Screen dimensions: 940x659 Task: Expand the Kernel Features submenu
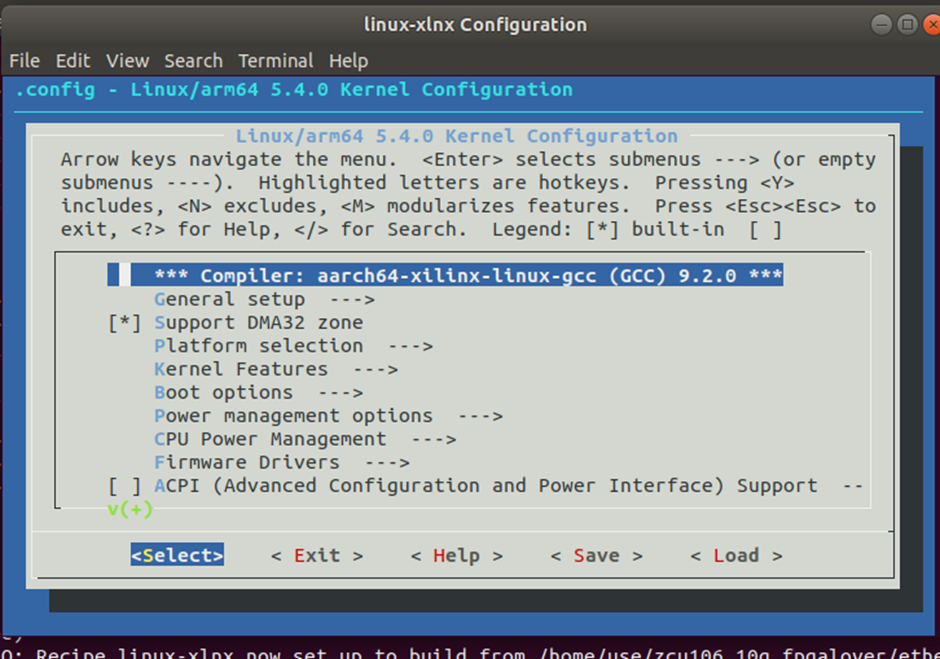276,369
